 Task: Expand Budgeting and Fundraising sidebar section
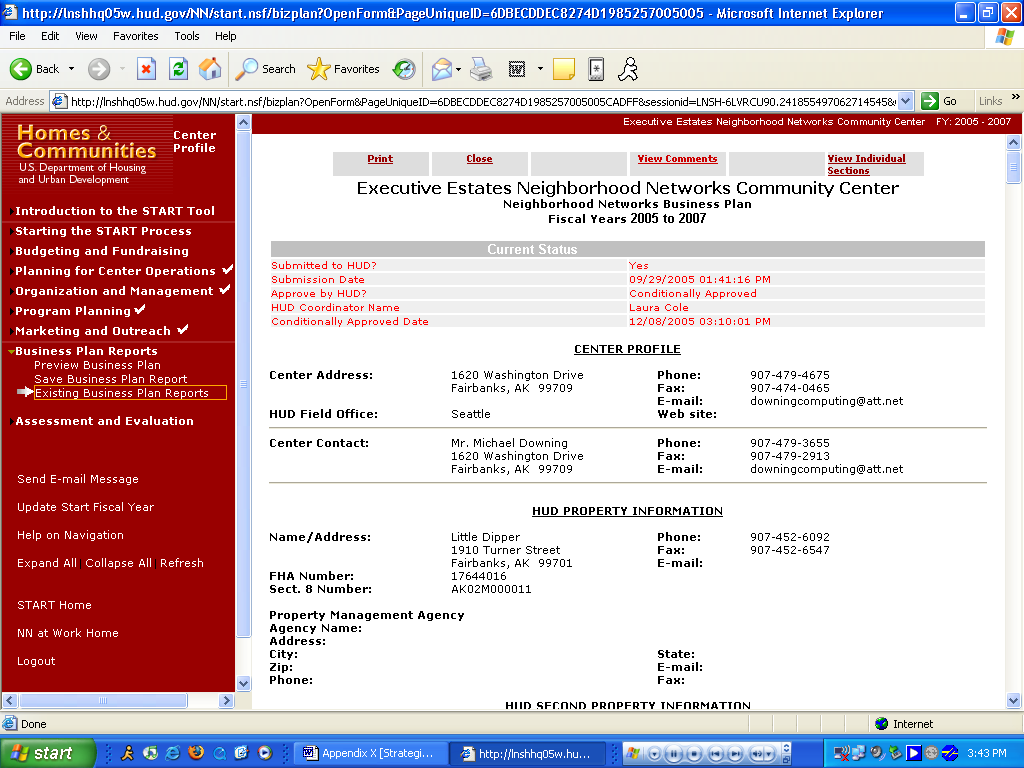click(101, 251)
